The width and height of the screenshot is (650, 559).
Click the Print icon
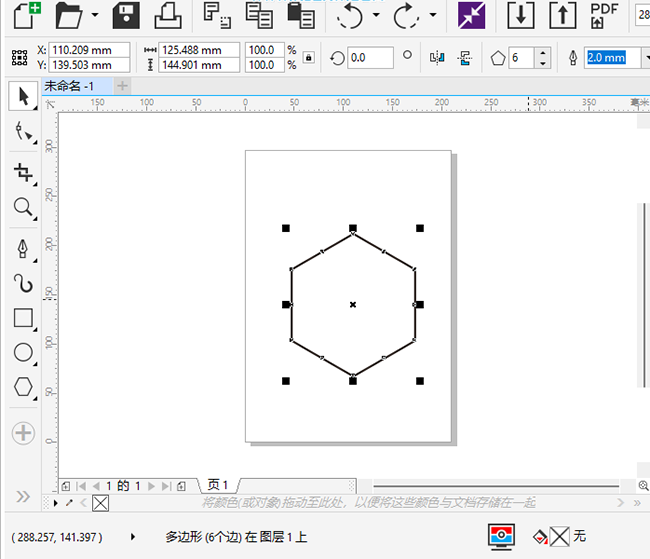click(x=167, y=15)
